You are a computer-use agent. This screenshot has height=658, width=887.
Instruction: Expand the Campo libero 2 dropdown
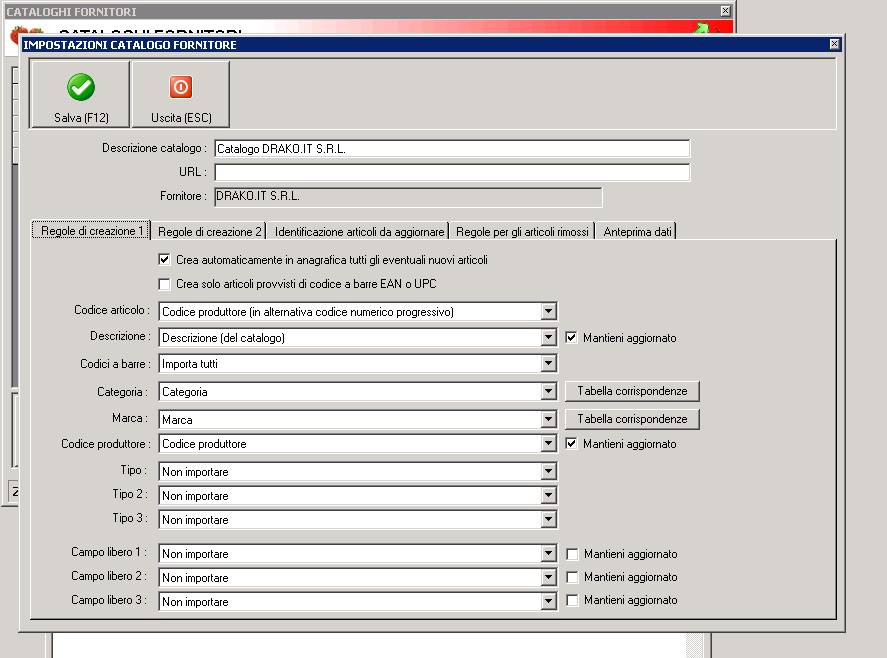point(548,578)
